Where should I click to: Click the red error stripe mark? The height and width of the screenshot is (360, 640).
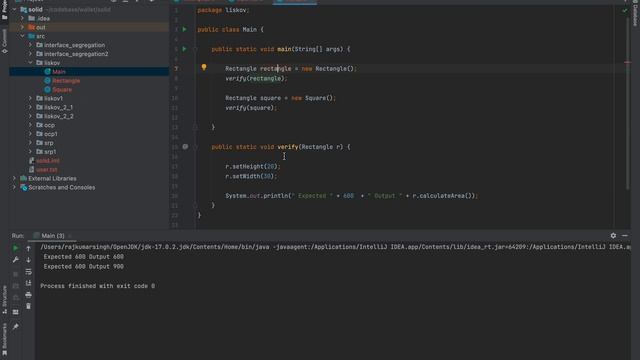pos(627,62)
